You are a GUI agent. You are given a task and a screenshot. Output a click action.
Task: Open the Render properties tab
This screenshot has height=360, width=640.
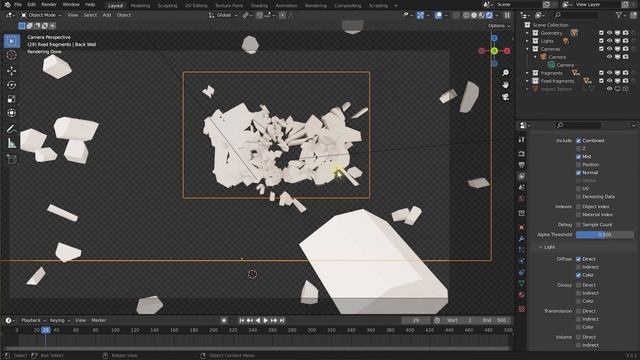pyautogui.click(x=521, y=153)
